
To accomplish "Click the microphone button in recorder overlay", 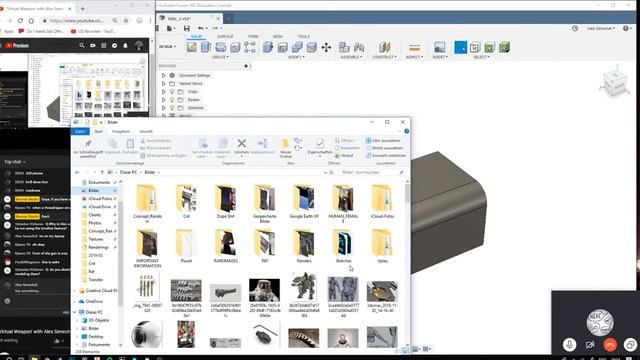I will click(569, 344).
